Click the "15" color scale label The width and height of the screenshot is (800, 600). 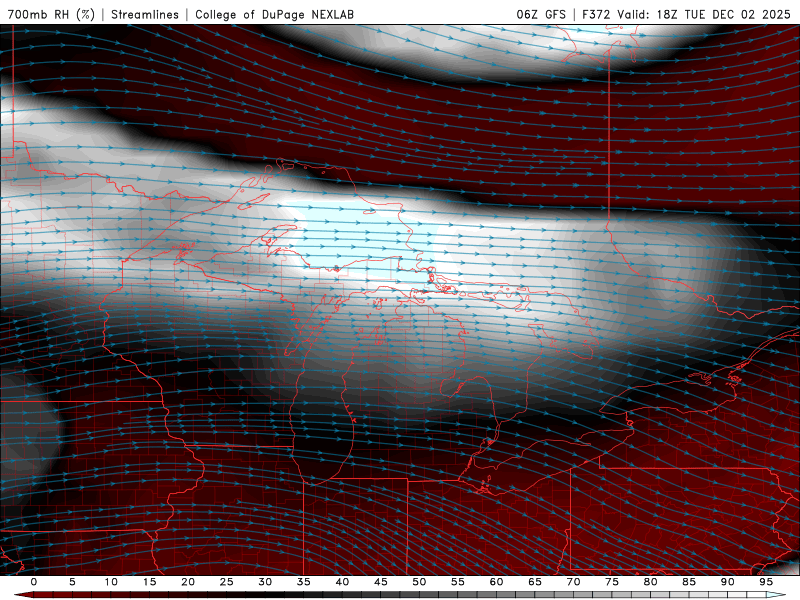coord(149,582)
